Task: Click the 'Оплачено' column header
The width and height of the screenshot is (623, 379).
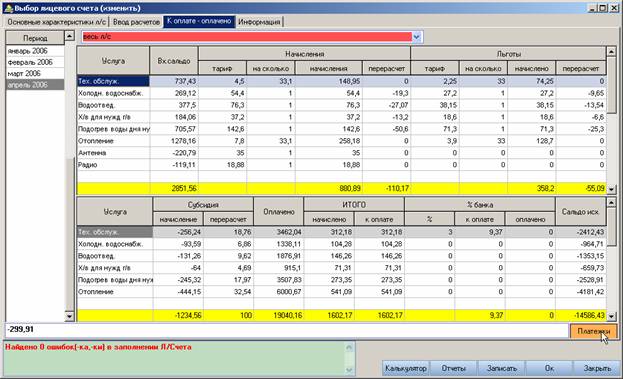Action: click(x=279, y=212)
